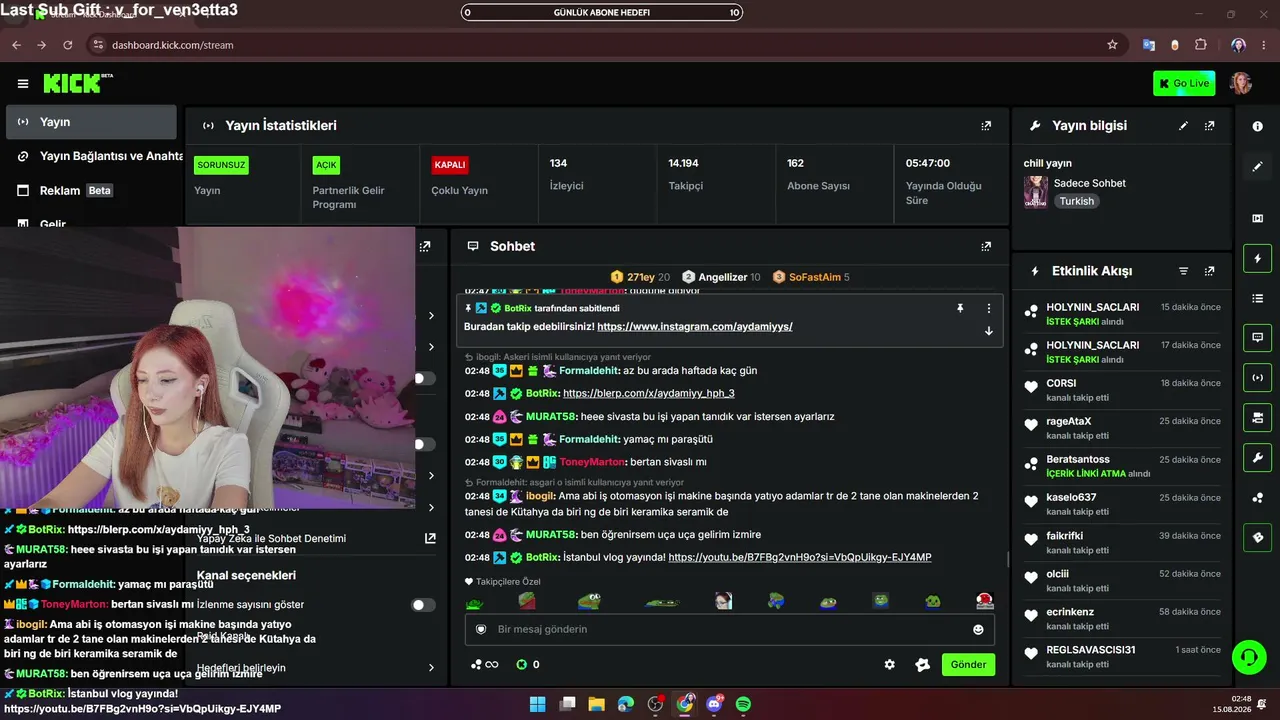Click the Sadece Sohbet category
Screen dimensions: 1280x720
tap(1089, 183)
